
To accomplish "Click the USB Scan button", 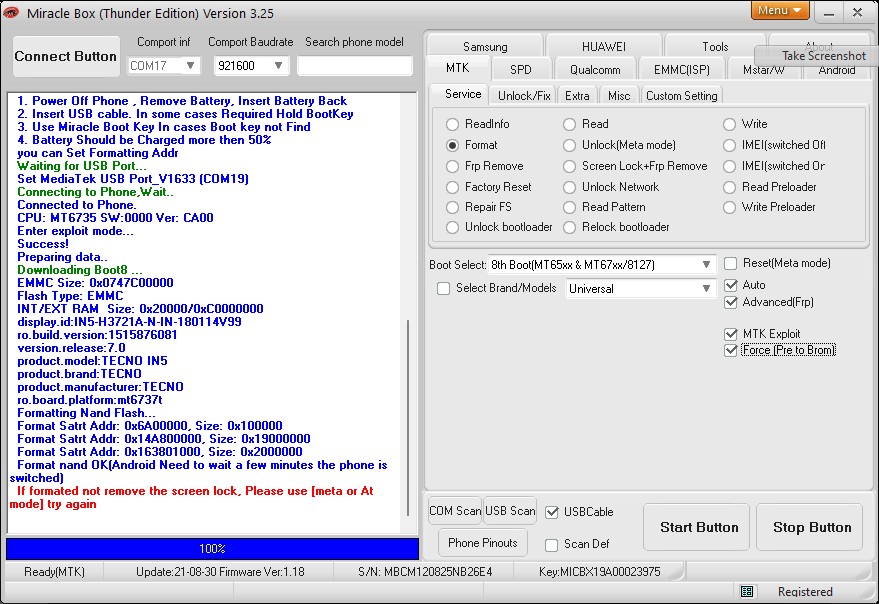I will [x=510, y=511].
